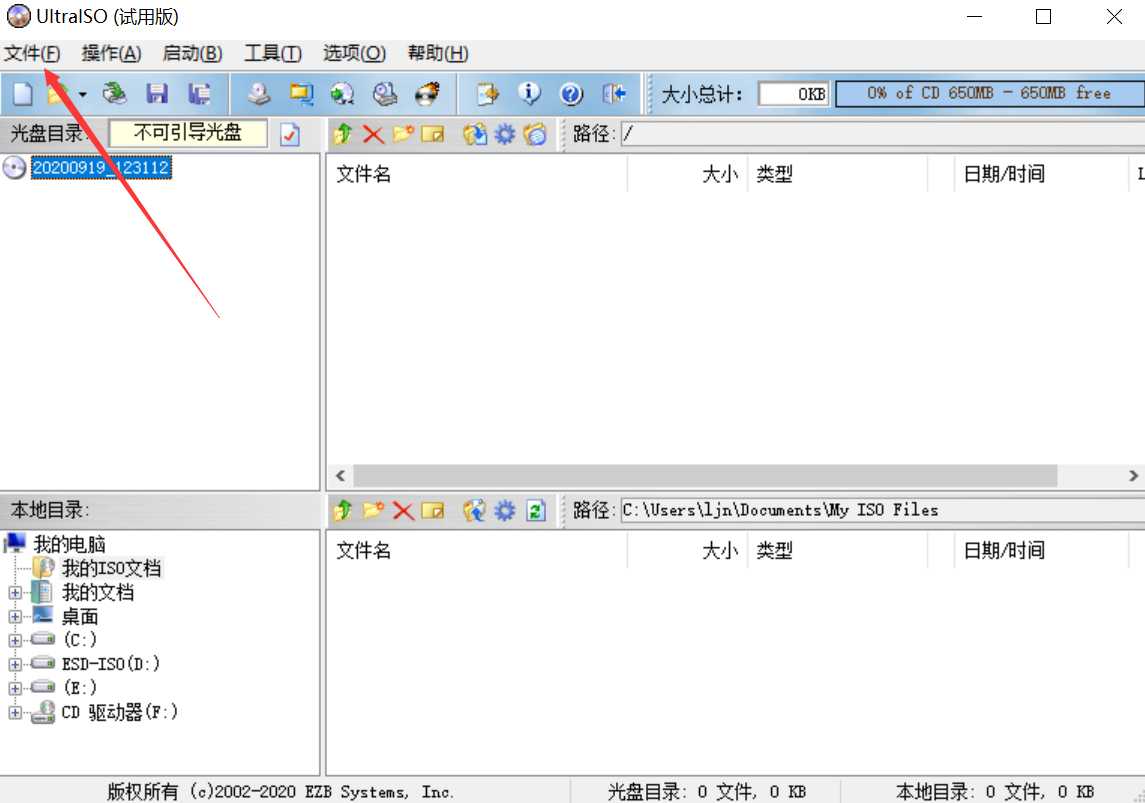Select CD 驱动器(F:) label
This screenshot has height=803, width=1145.
tap(119, 712)
